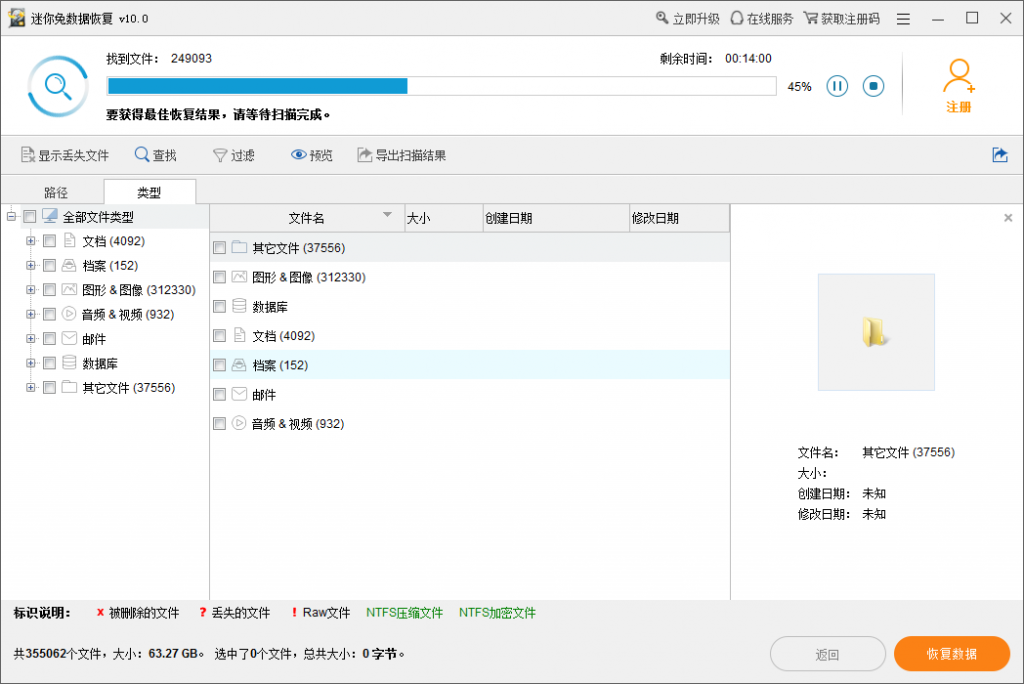Select 图形 & 图像 (312330) row text
Screen dimensions: 1024x684
(x=309, y=277)
